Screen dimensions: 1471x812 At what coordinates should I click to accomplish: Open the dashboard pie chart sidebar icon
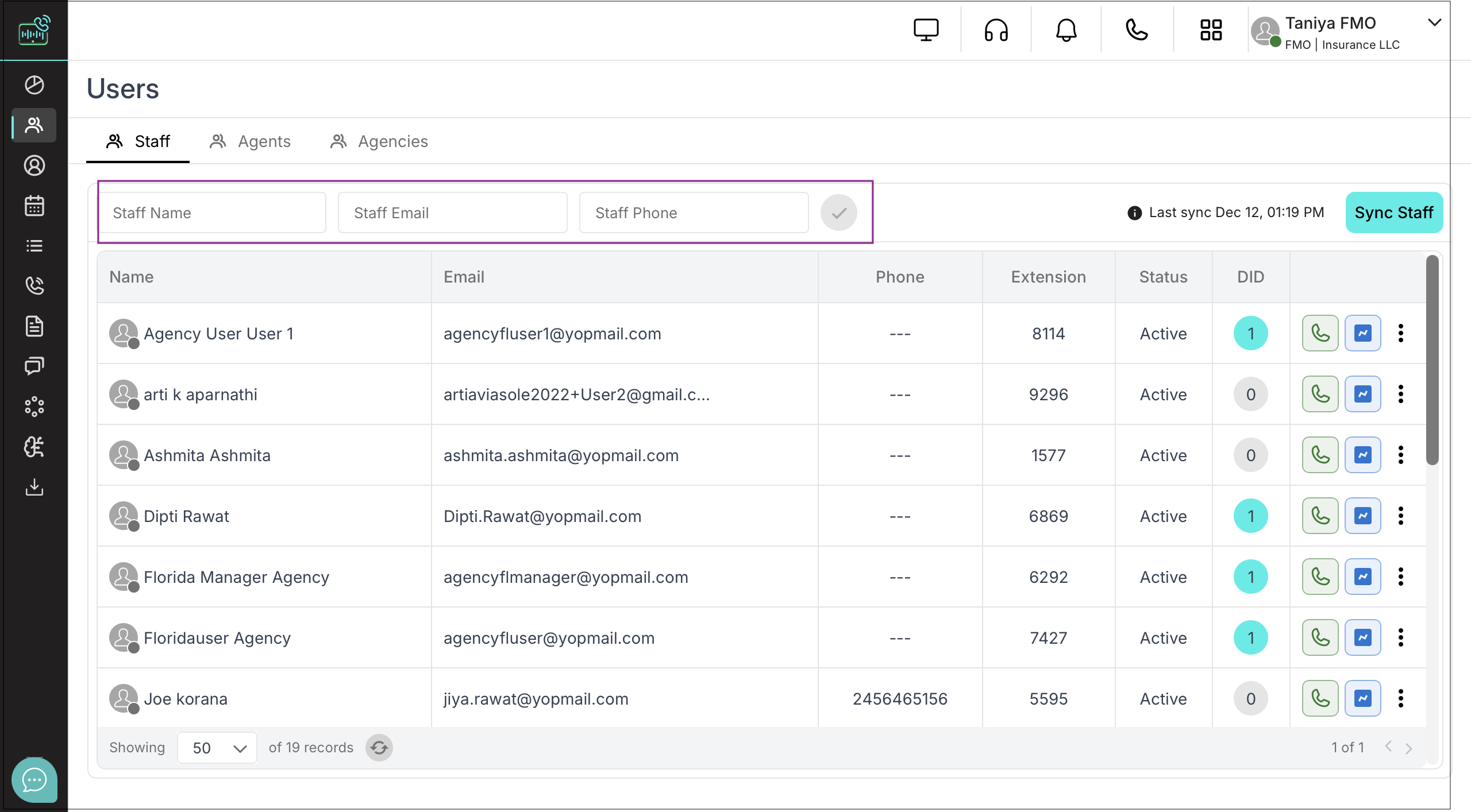coord(34,85)
